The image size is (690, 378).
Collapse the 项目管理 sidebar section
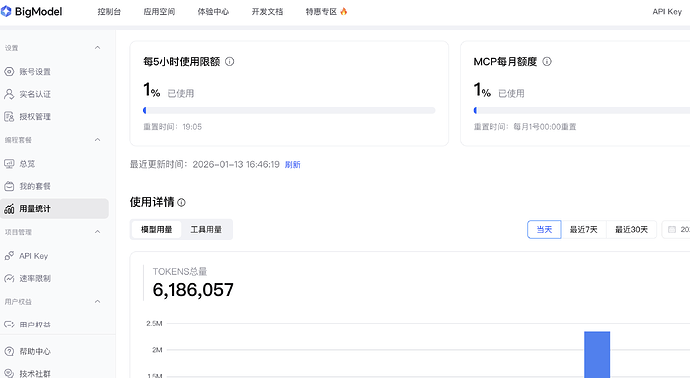pyautogui.click(x=98, y=232)
